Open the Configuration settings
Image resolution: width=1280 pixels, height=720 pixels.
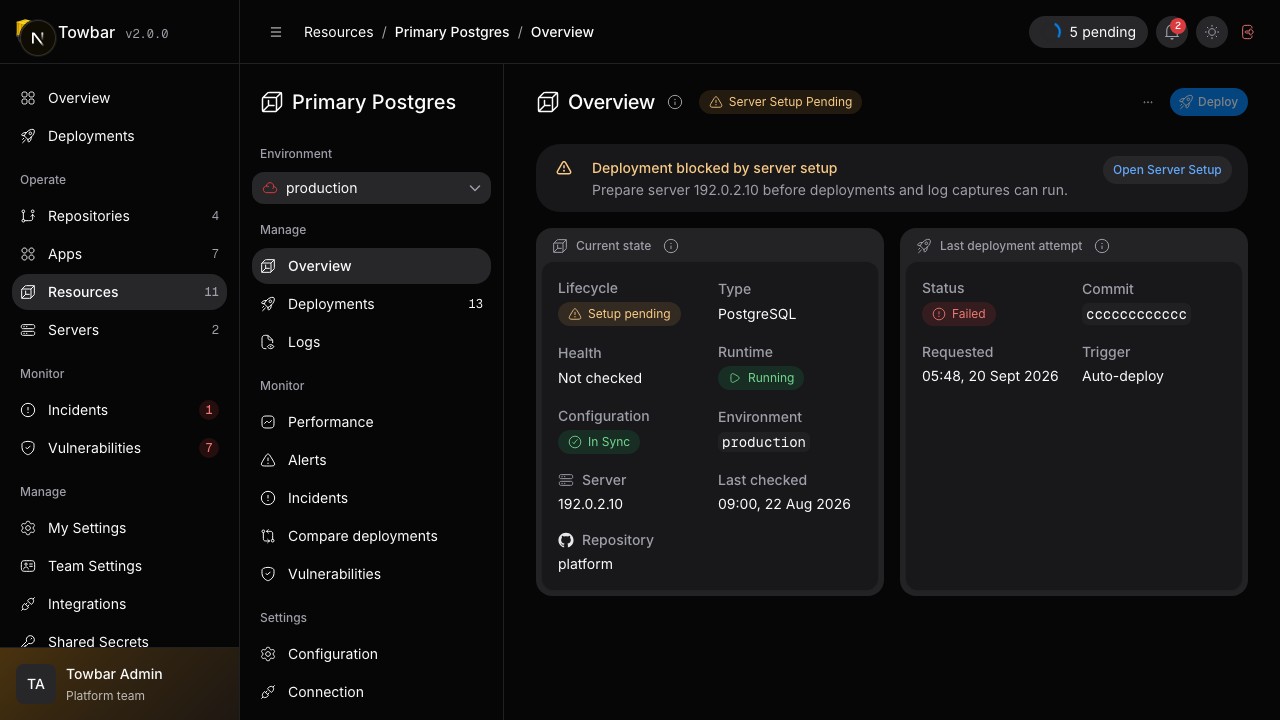pyautogui.click(x=371, y=654)
